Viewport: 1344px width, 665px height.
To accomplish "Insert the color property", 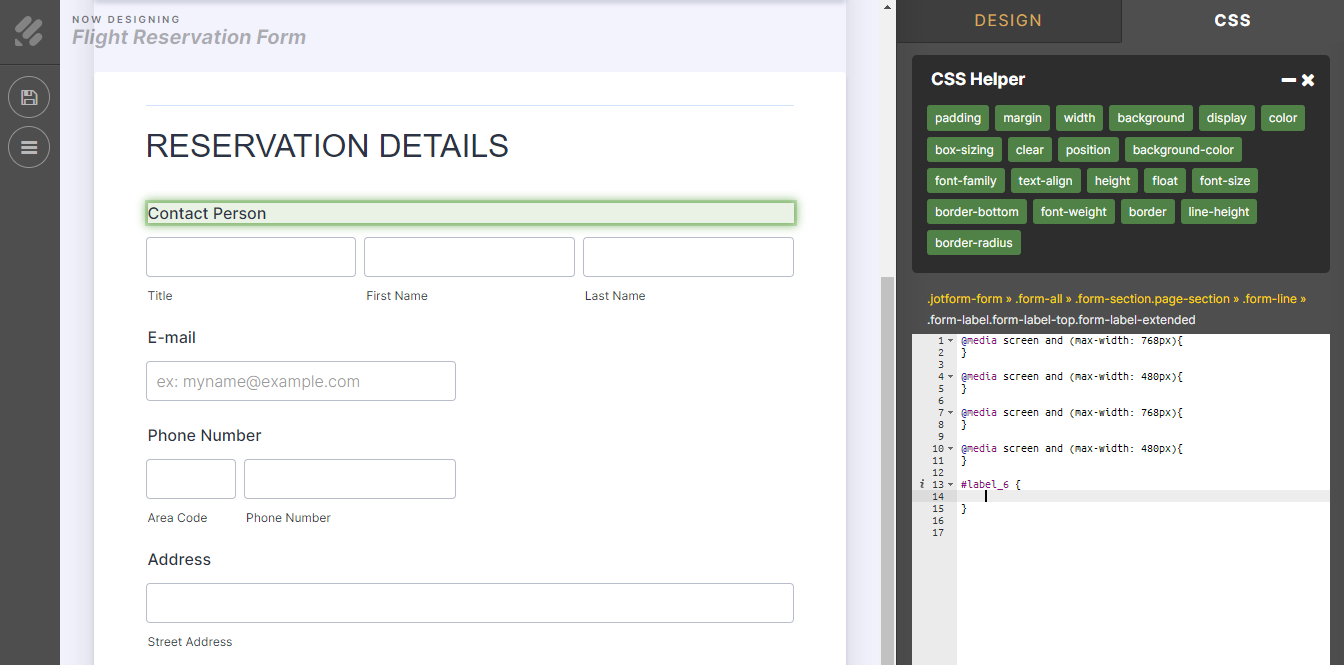I will 1283,118.
